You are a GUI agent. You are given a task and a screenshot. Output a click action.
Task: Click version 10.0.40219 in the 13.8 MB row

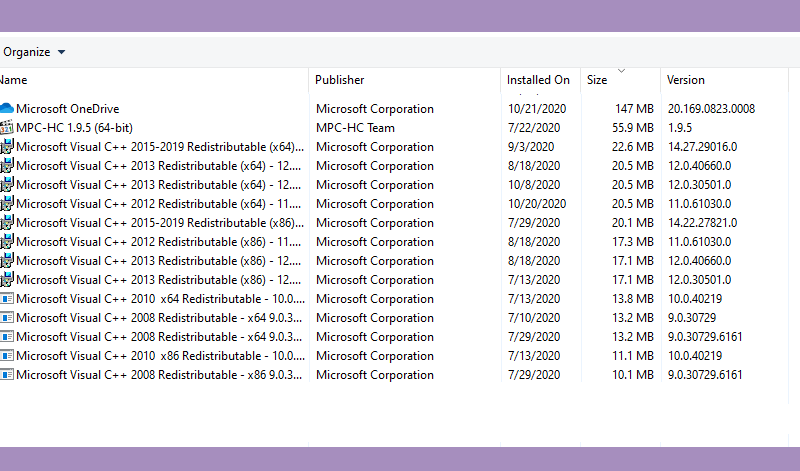pos(695,299)
